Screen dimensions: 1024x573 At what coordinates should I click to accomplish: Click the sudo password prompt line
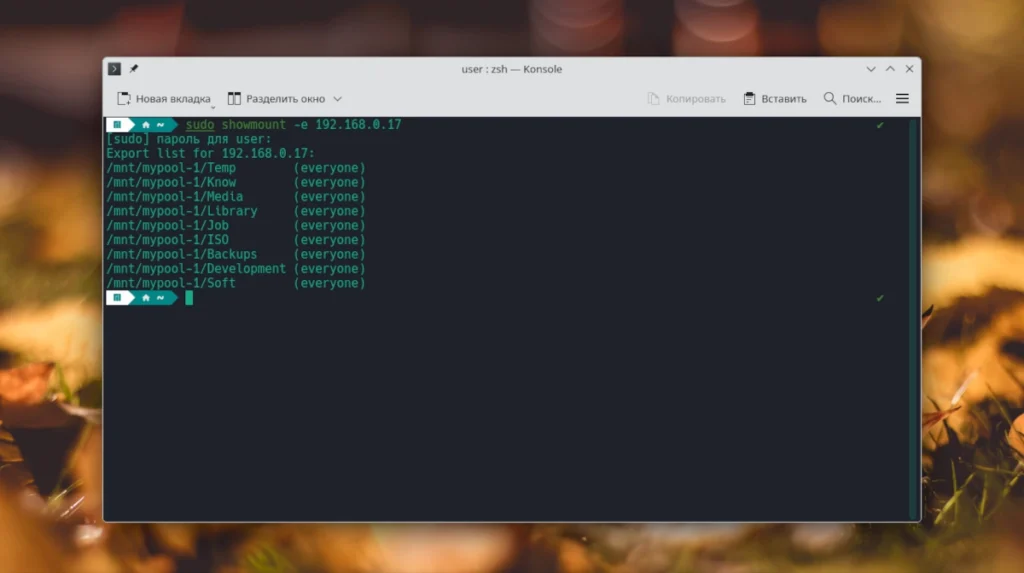click(x=189, y=139)
